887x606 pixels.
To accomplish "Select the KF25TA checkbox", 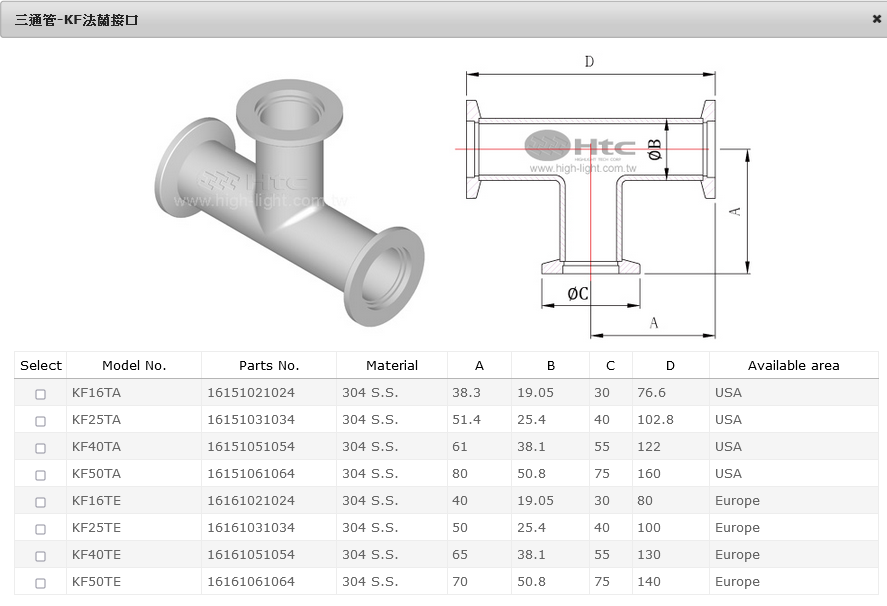I will [41, 421].
